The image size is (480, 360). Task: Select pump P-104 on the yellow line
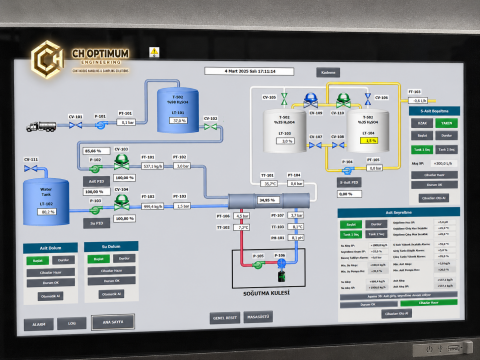click(348, 171)
